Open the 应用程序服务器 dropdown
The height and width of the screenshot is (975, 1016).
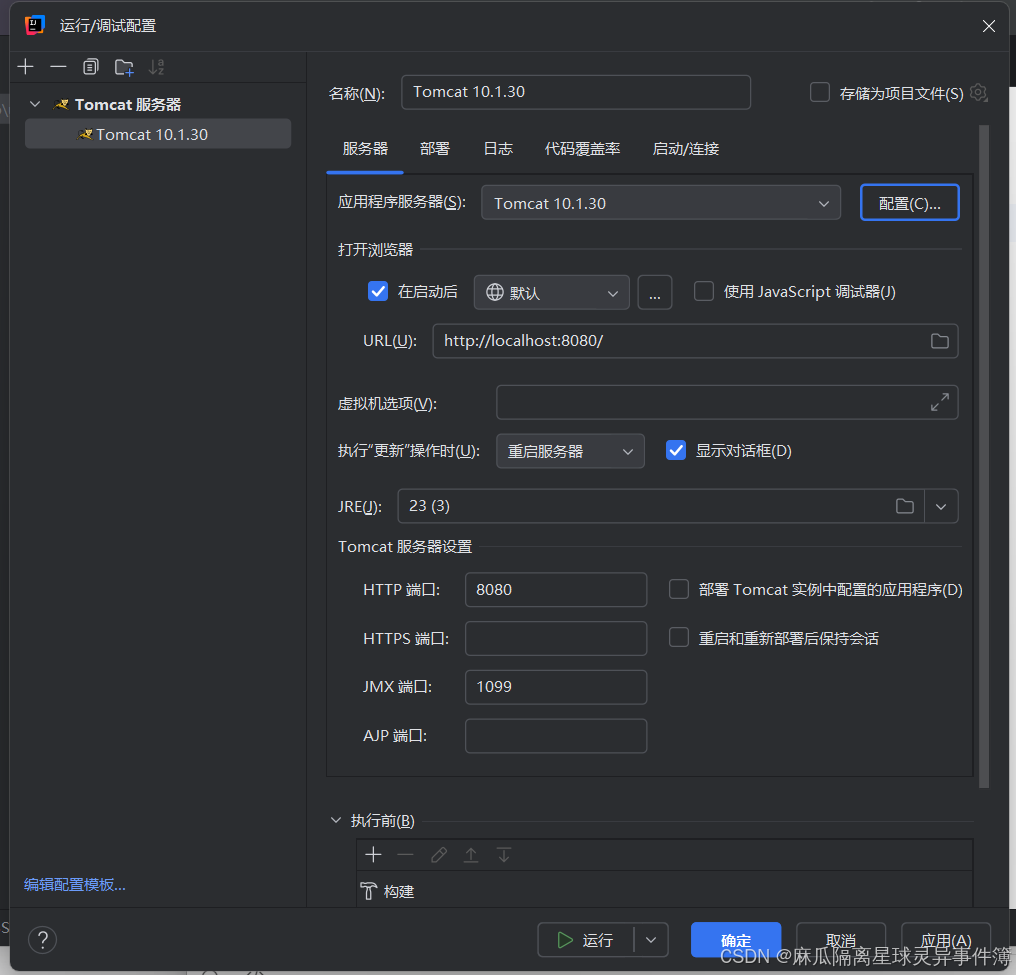coord(660,203)
